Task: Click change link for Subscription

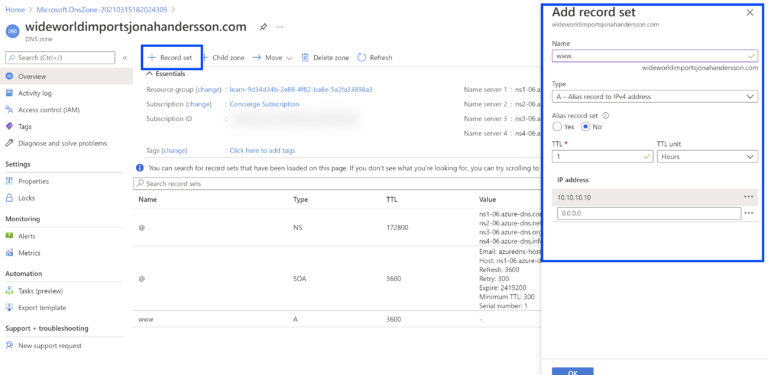Action: tap(198, 104)
